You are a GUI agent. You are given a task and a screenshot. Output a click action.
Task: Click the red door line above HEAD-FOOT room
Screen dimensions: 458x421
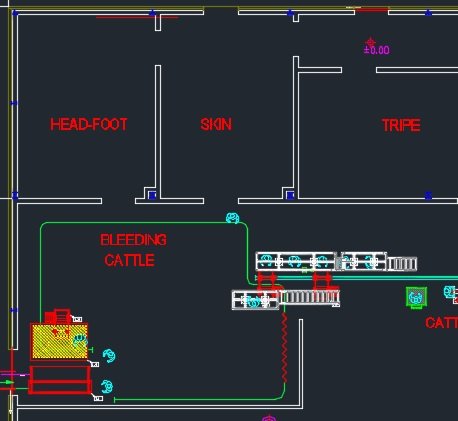pos(137,17)
